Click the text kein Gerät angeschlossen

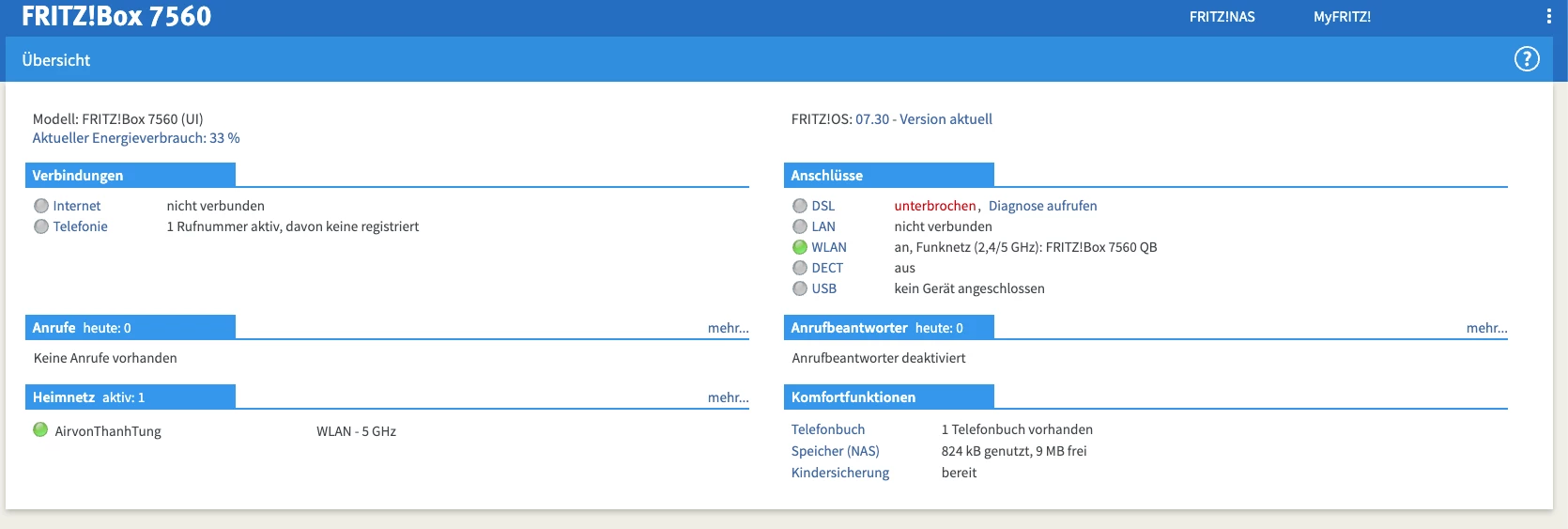[x=969, y=288]
